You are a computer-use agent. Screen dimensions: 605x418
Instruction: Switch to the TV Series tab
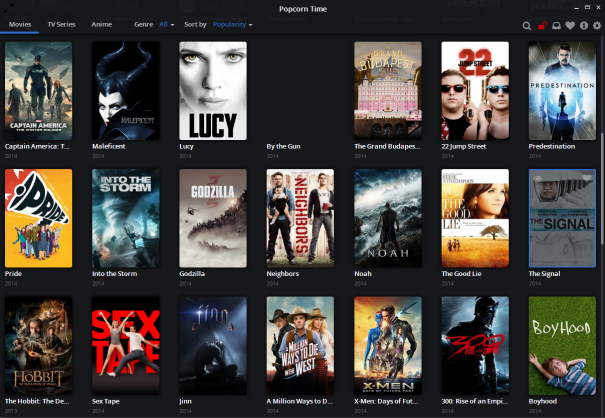click(x=61, y=24)
